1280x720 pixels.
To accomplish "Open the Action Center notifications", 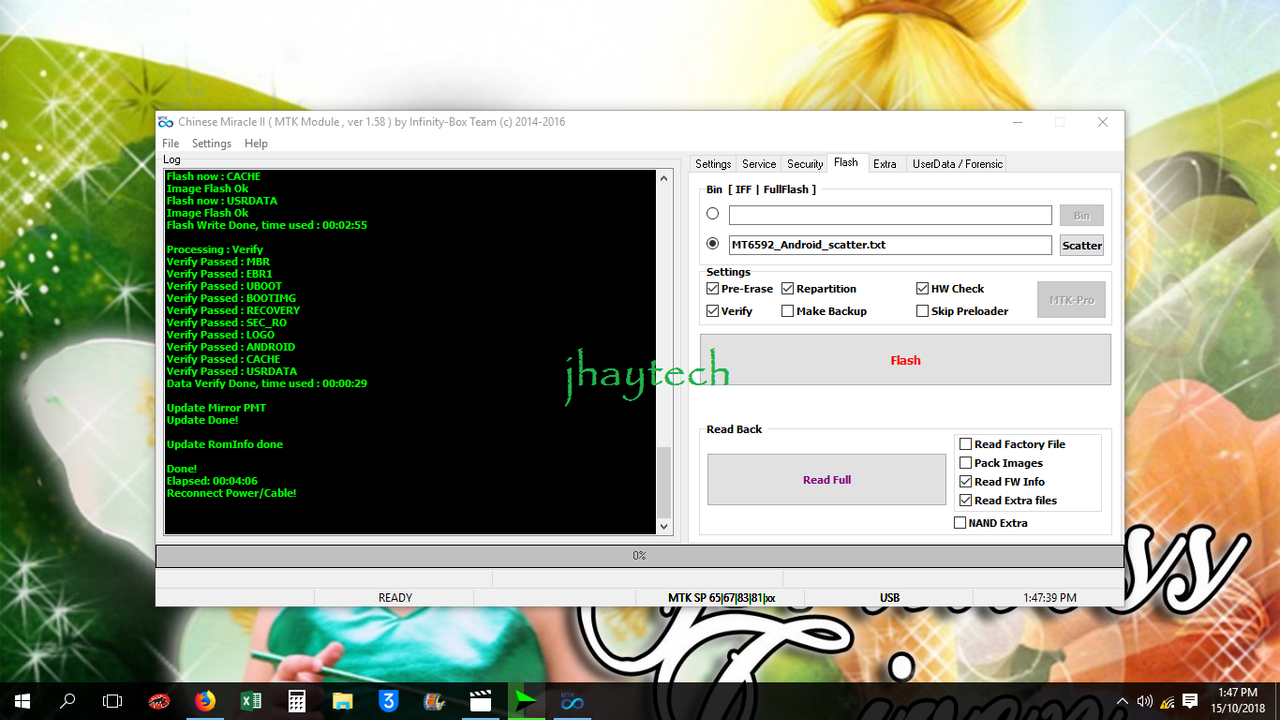I will (1190, 701).
